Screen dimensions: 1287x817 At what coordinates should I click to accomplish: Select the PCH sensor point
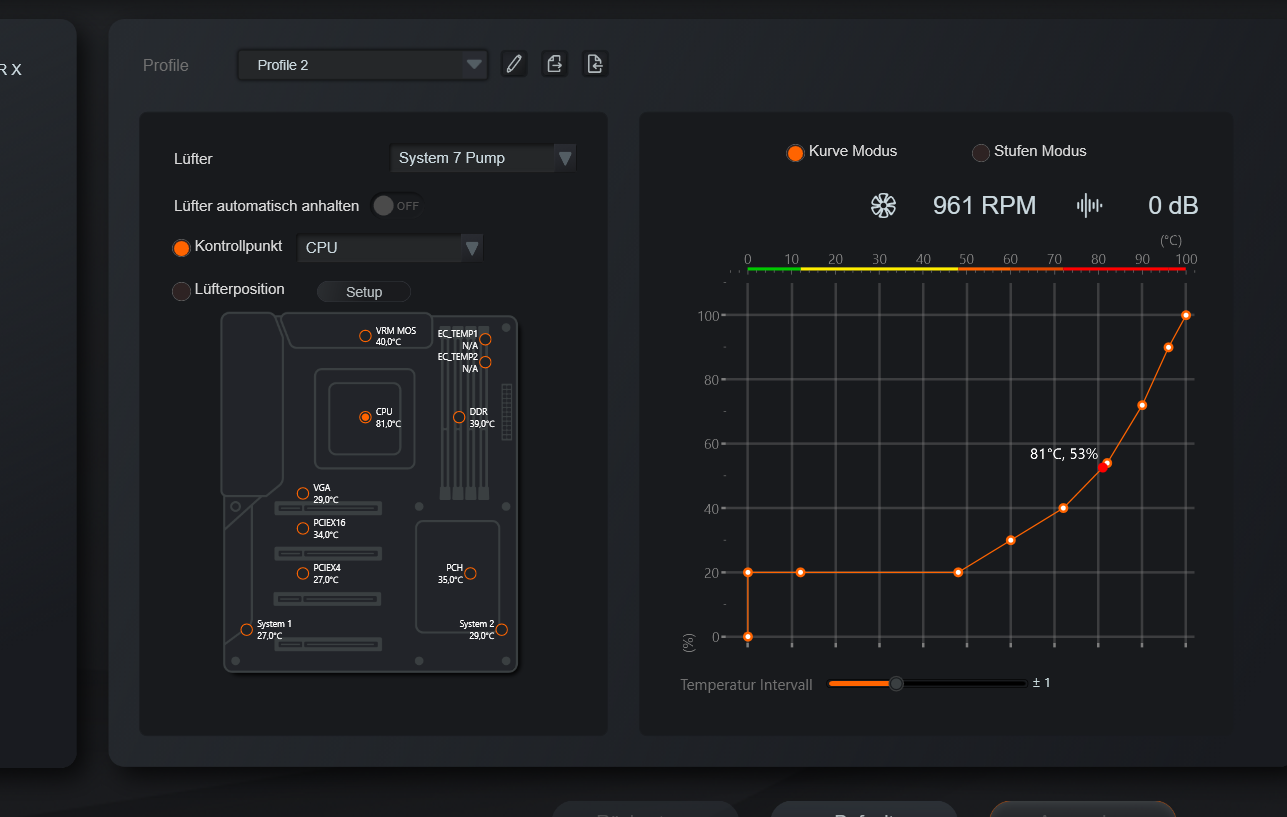click(x=470, y=573)
